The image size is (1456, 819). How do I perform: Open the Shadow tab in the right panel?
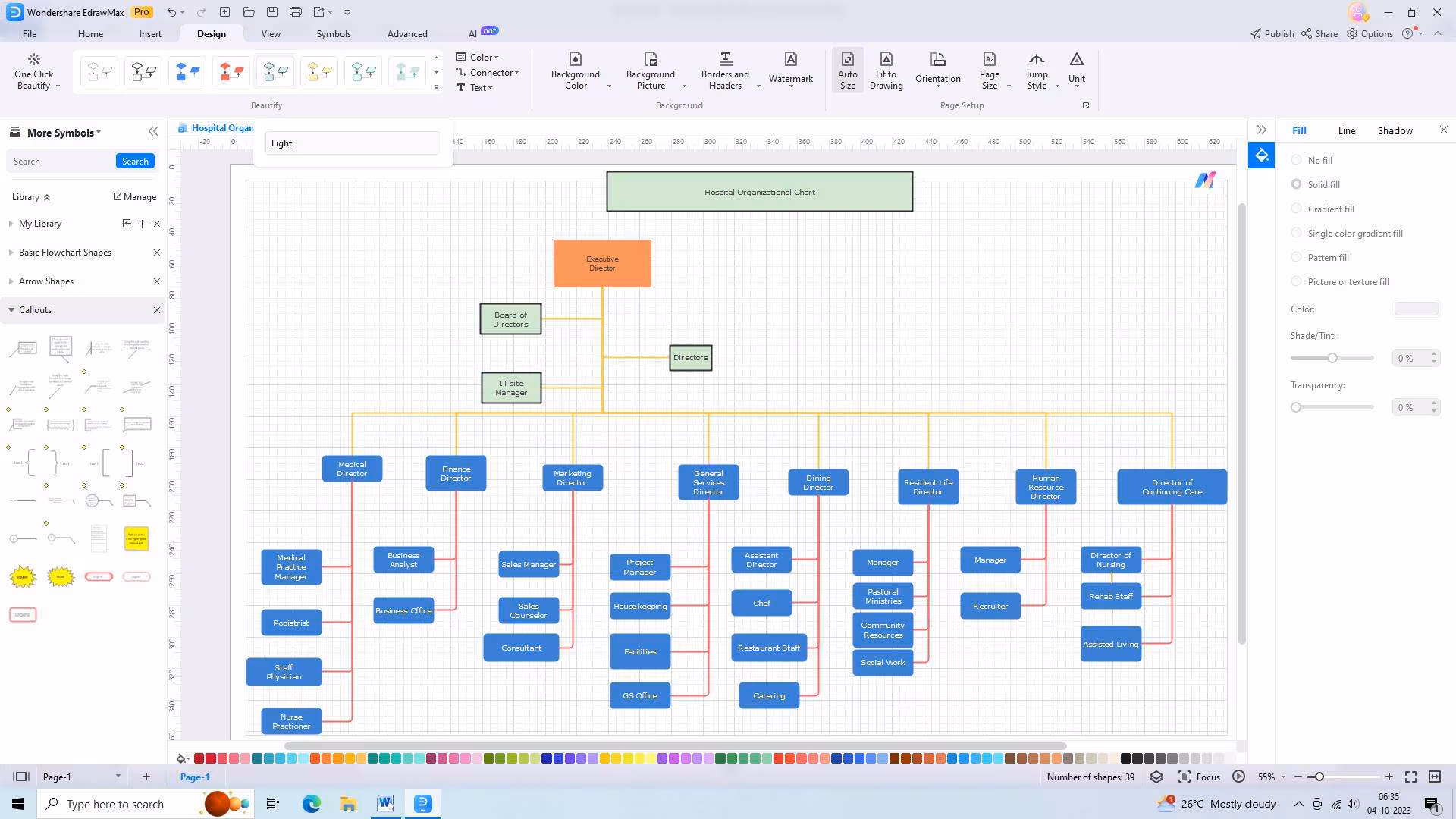tap(1395, 130)
